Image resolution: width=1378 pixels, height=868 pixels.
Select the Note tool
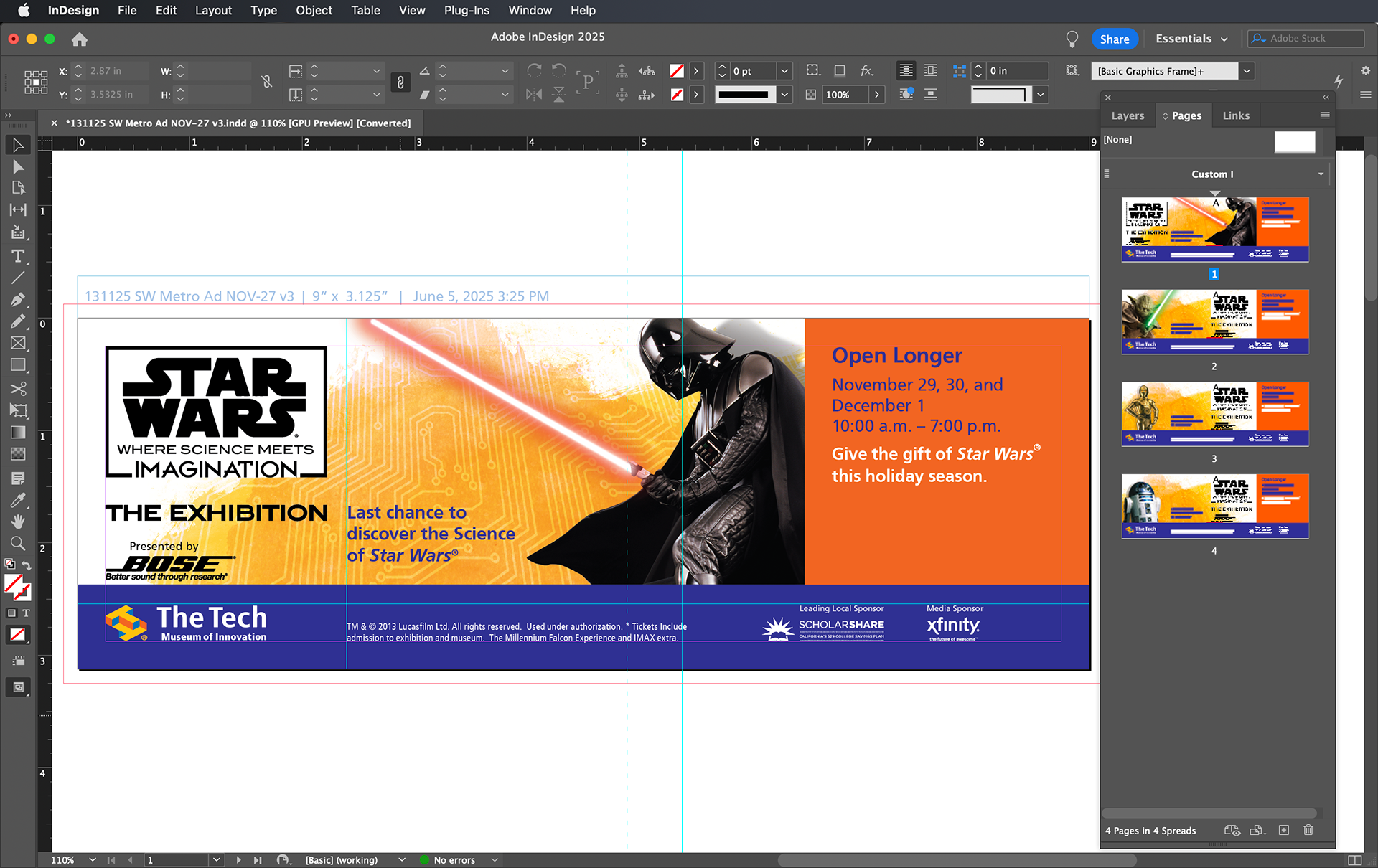18,478
